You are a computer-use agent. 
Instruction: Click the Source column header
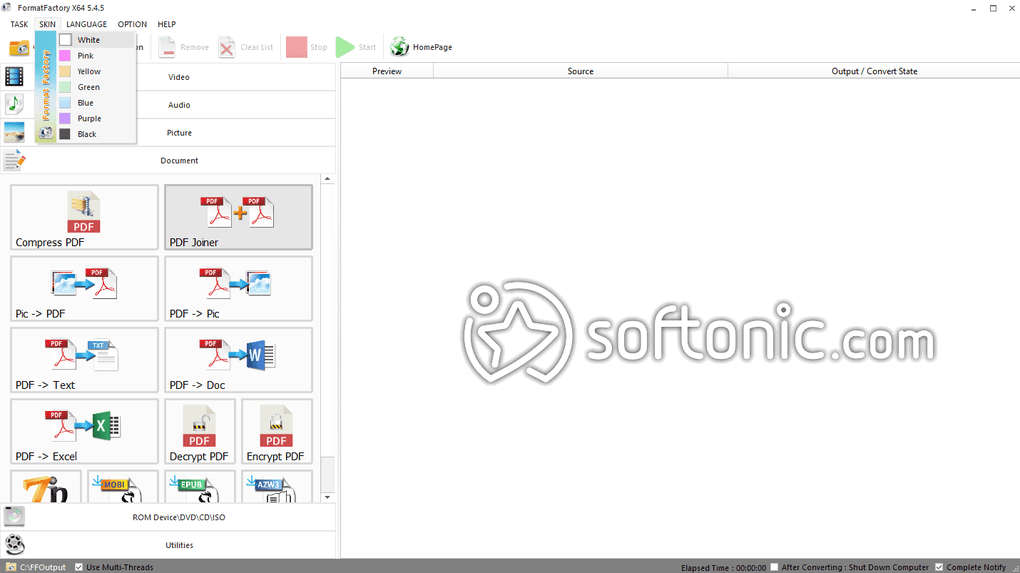pyautogui.click(x=580, y=71)
